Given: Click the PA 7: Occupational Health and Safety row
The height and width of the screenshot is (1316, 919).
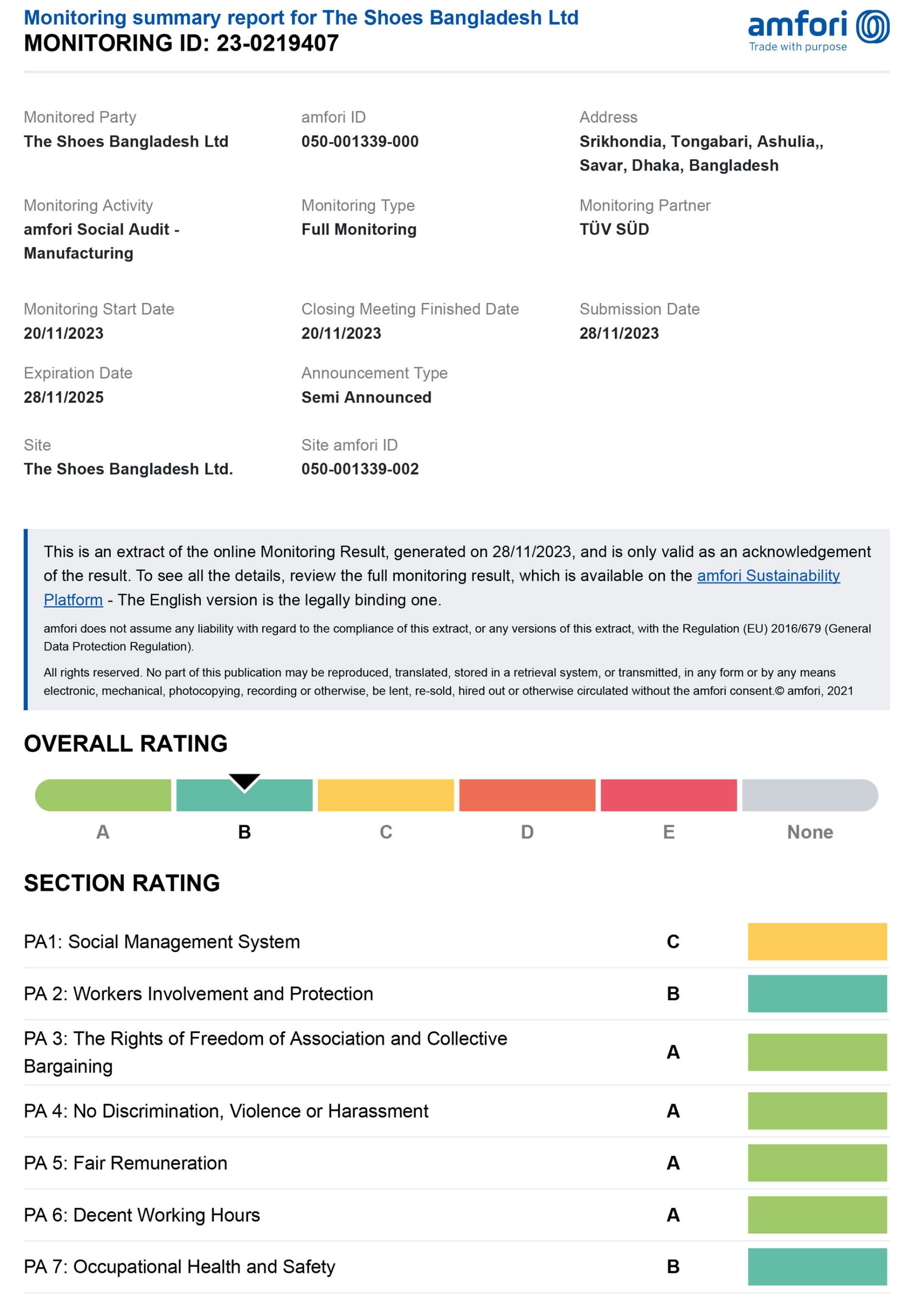Looking at the screenshot, I should 456,1266.
